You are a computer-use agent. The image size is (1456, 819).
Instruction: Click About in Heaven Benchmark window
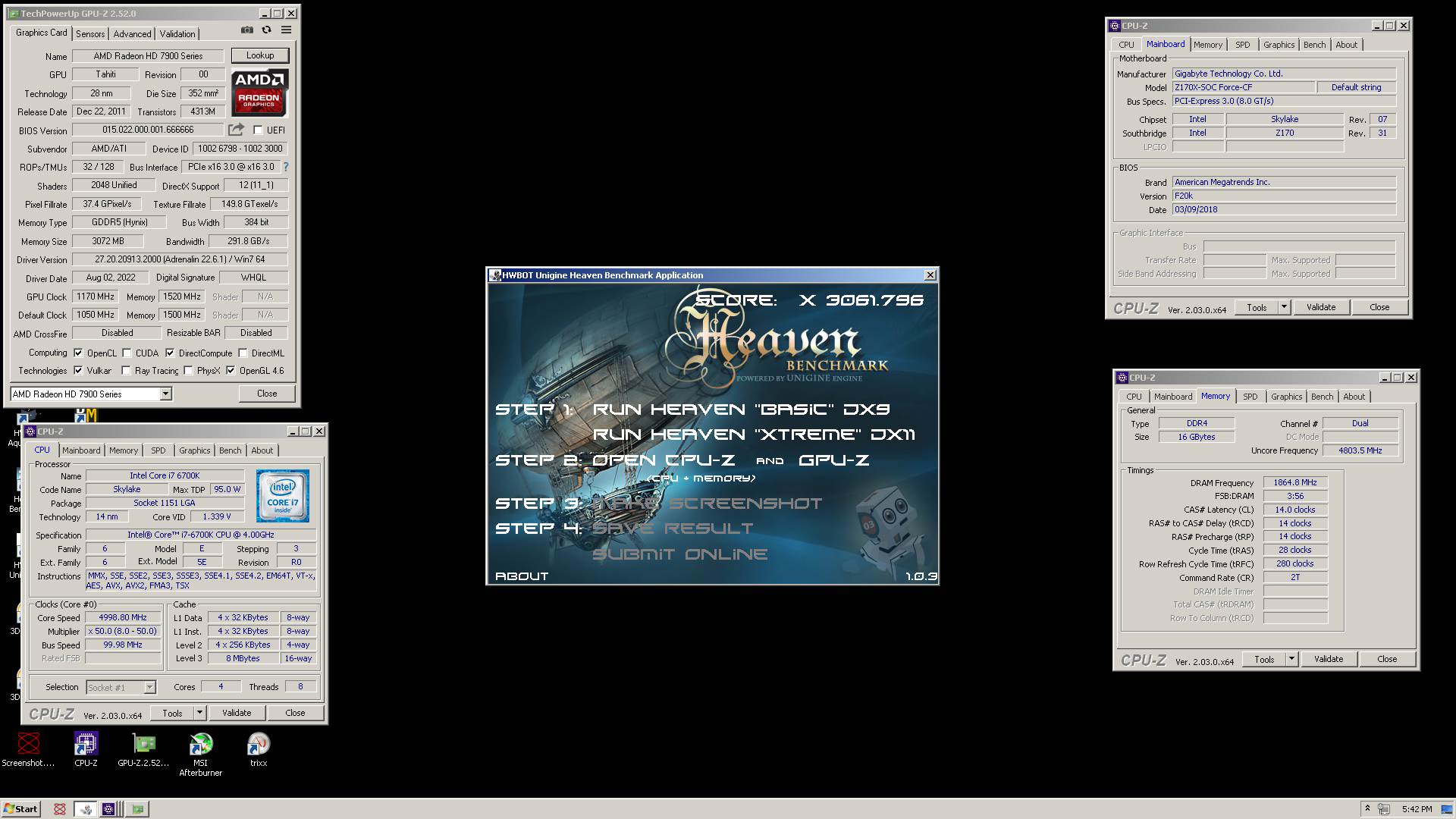click(522, 576)
